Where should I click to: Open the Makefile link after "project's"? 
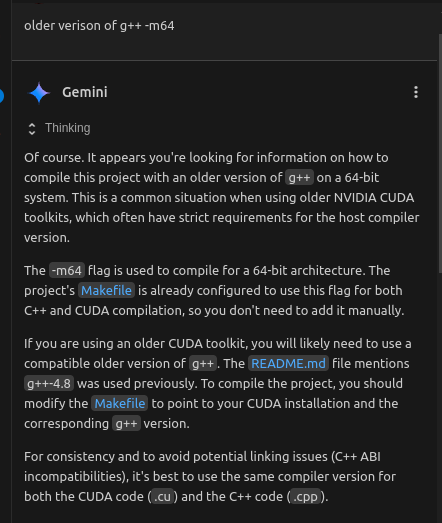[106, 291]
